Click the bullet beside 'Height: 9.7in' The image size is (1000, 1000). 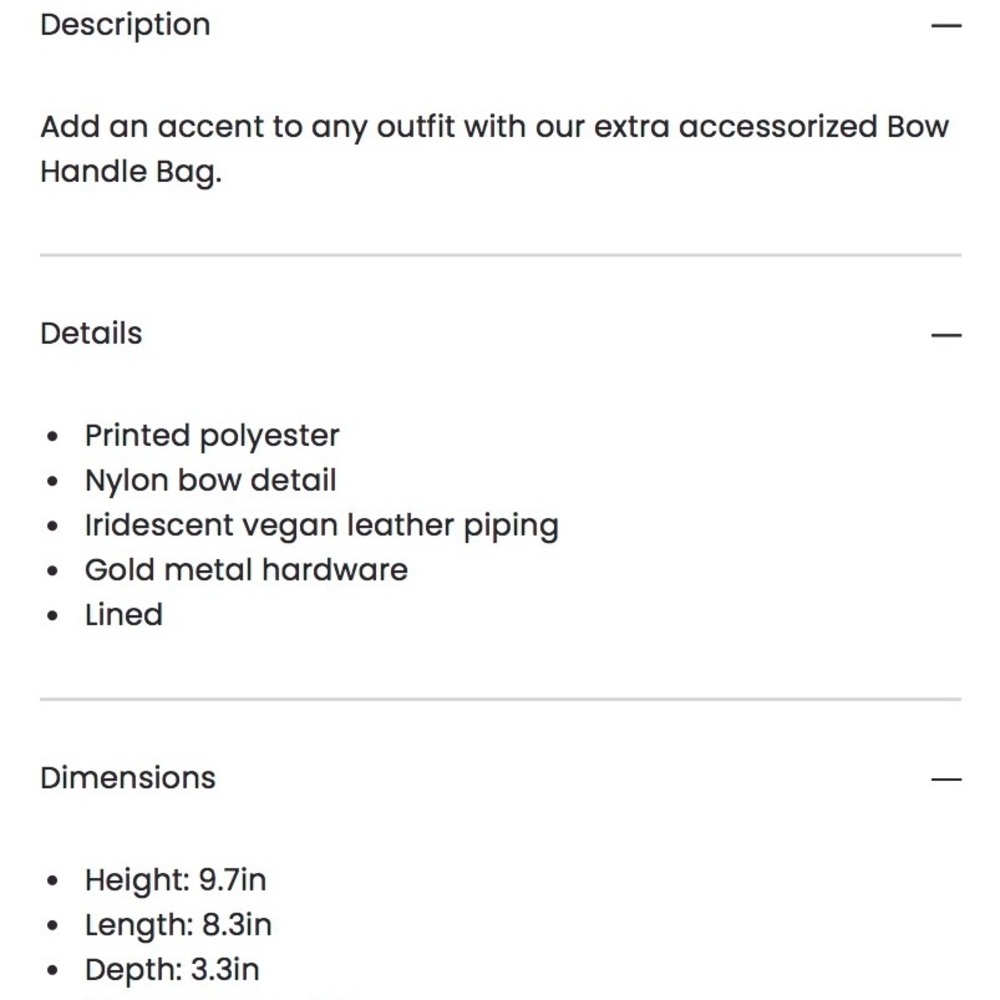coord(52,881)
